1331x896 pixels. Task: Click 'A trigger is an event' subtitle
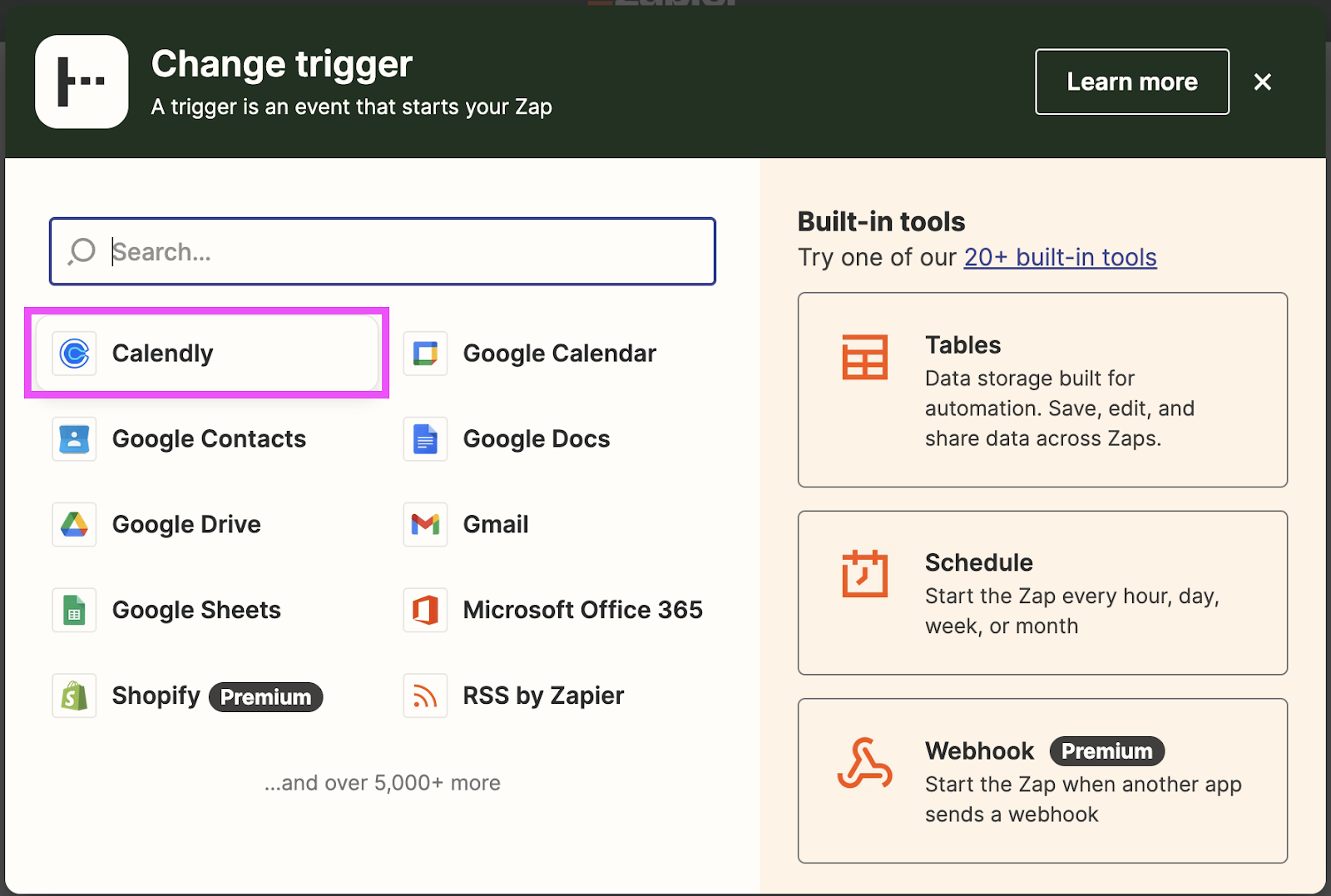[x=351, y=107]
